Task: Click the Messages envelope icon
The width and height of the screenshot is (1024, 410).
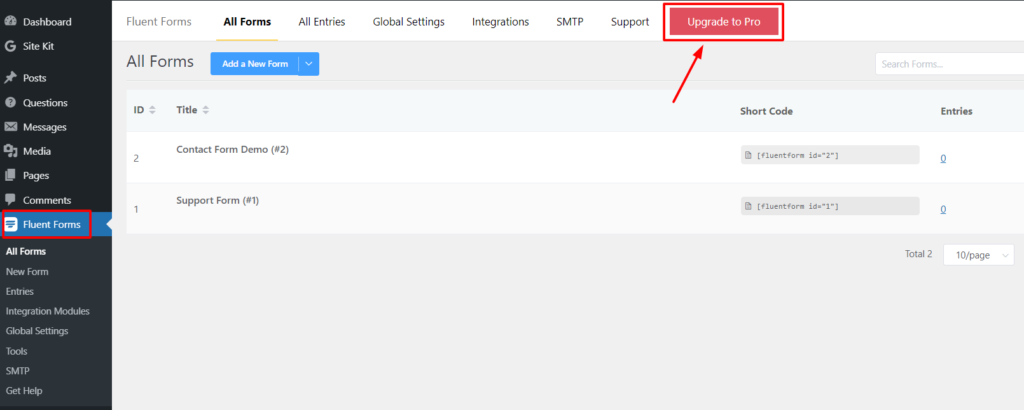Action: [x=10, y=127]
